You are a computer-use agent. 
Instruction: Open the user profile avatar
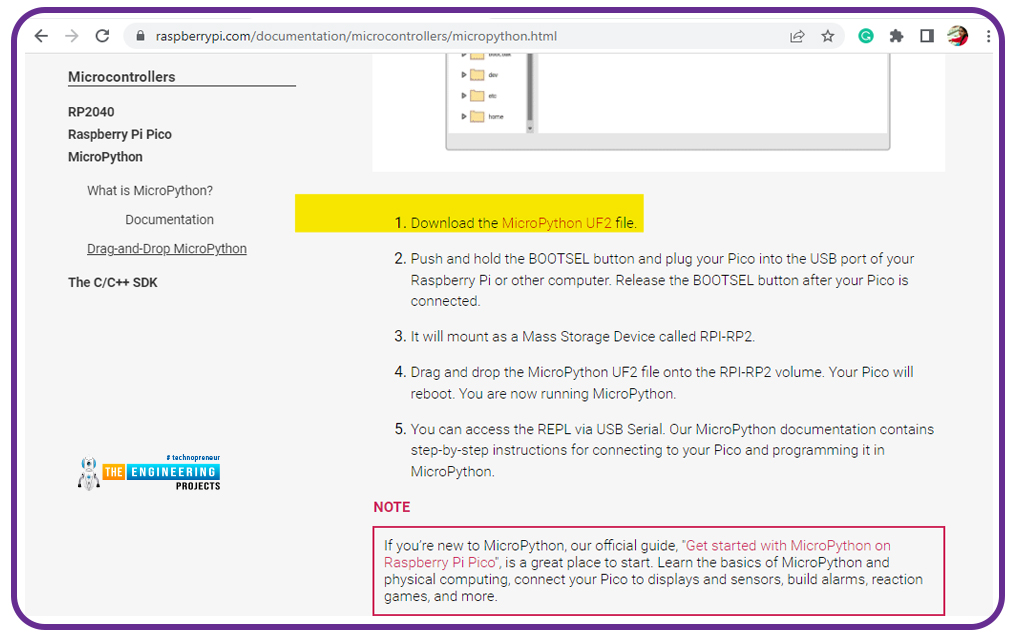coord(958,36)
